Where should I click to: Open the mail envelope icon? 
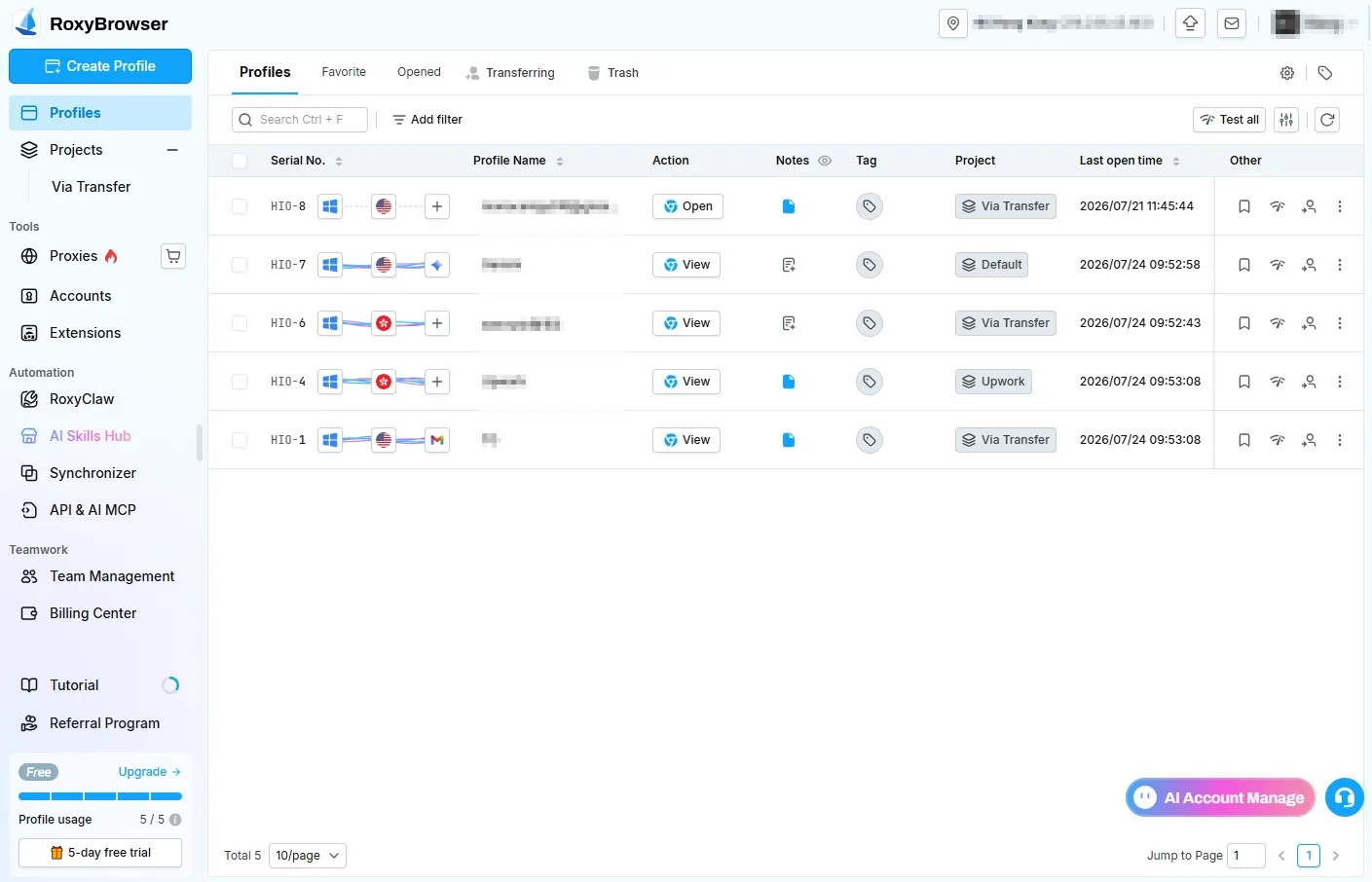click(1232, 23)
